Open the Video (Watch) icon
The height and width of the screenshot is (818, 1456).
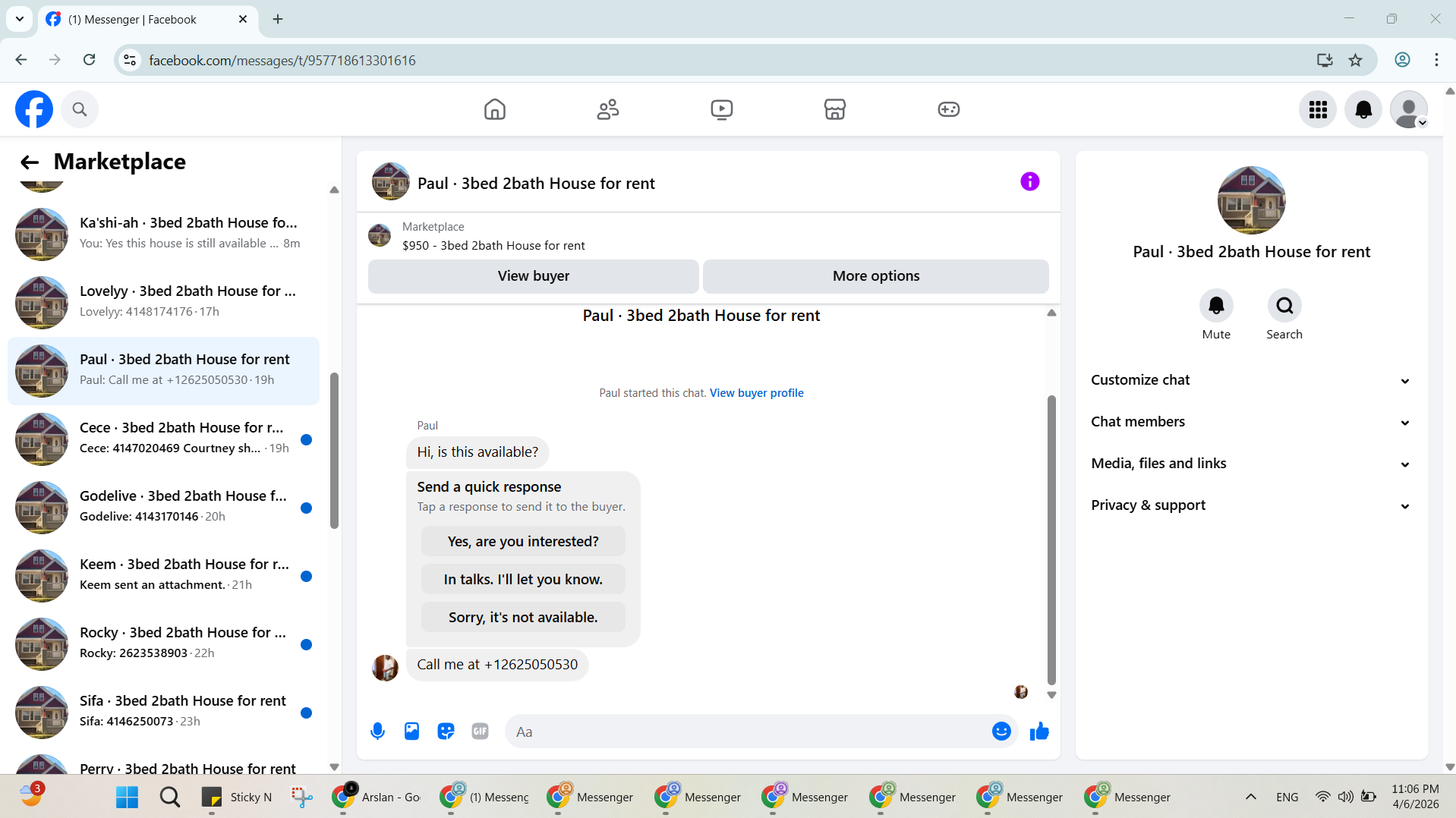tap(722, 109)
